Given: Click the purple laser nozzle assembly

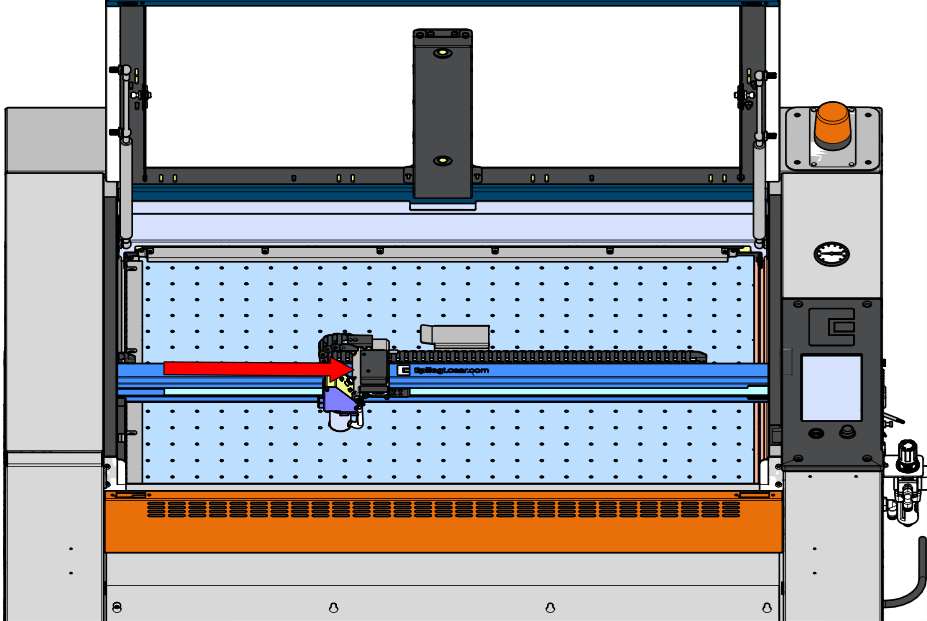Looking at the screenshot, I should (337, 402).
